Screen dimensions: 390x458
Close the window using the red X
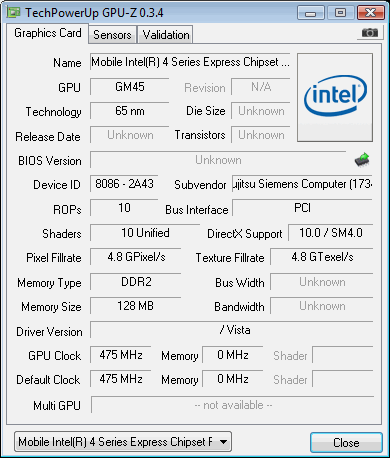pyautogui.click(x=370, y=13)
